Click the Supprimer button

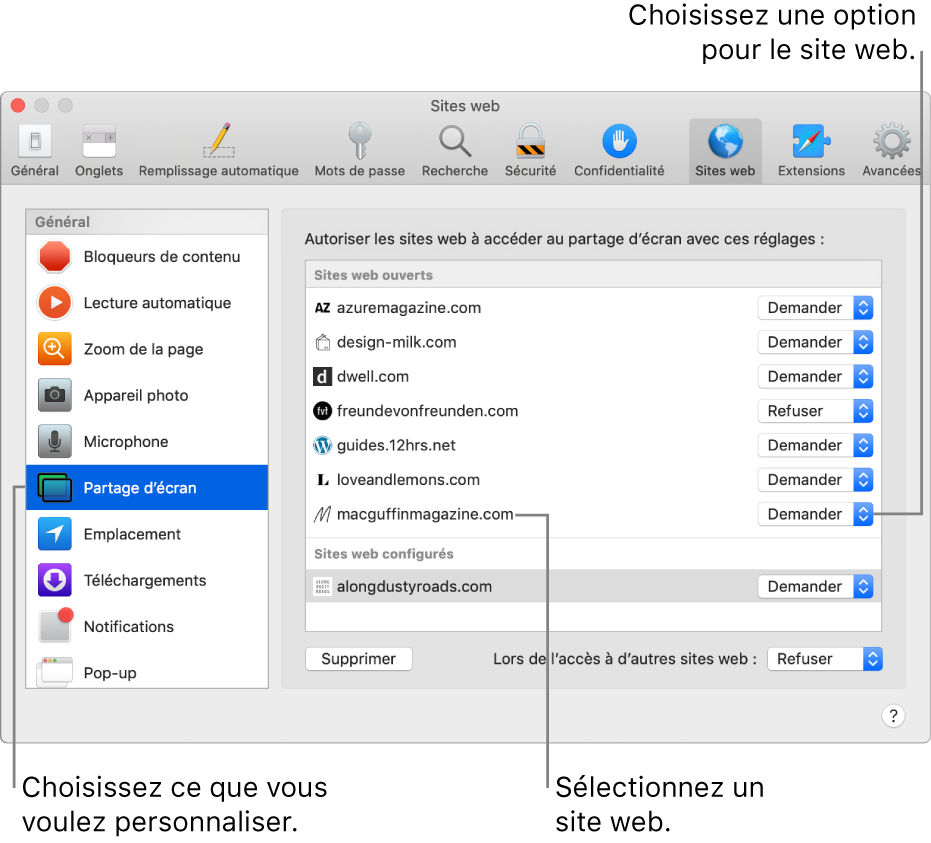[358, 658]
